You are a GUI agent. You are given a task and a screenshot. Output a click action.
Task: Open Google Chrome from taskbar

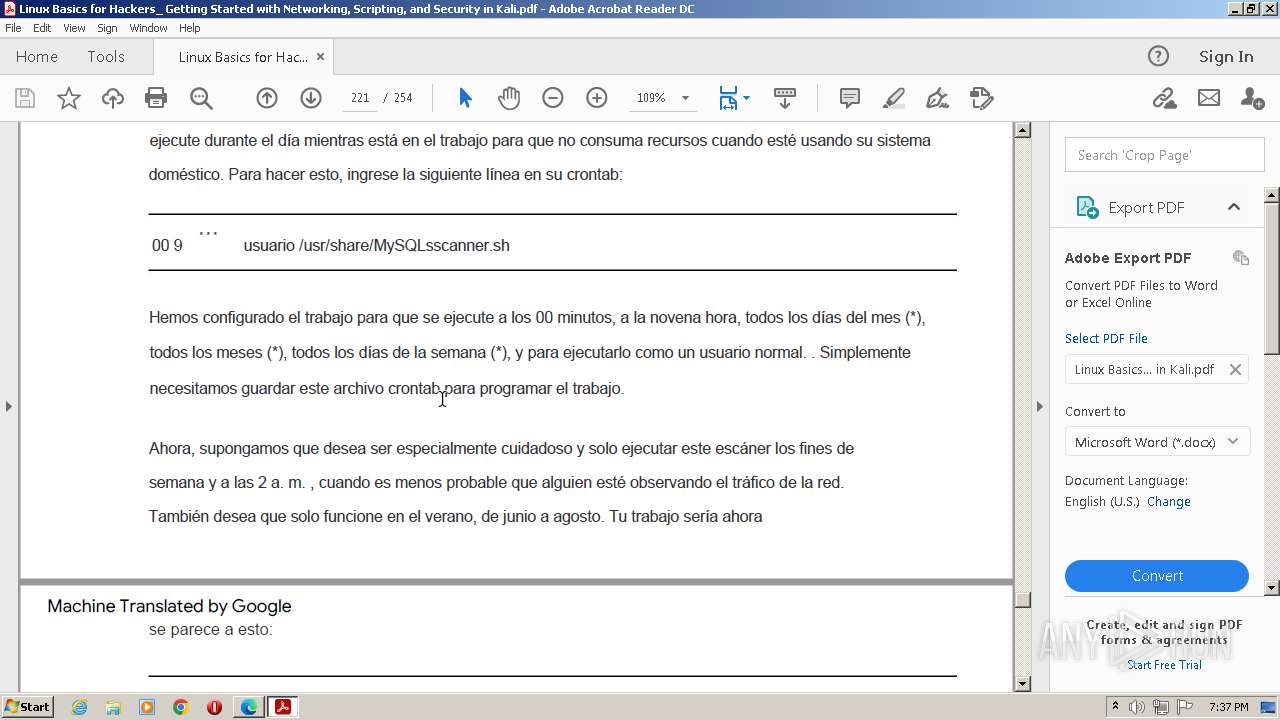pos(181,707)
